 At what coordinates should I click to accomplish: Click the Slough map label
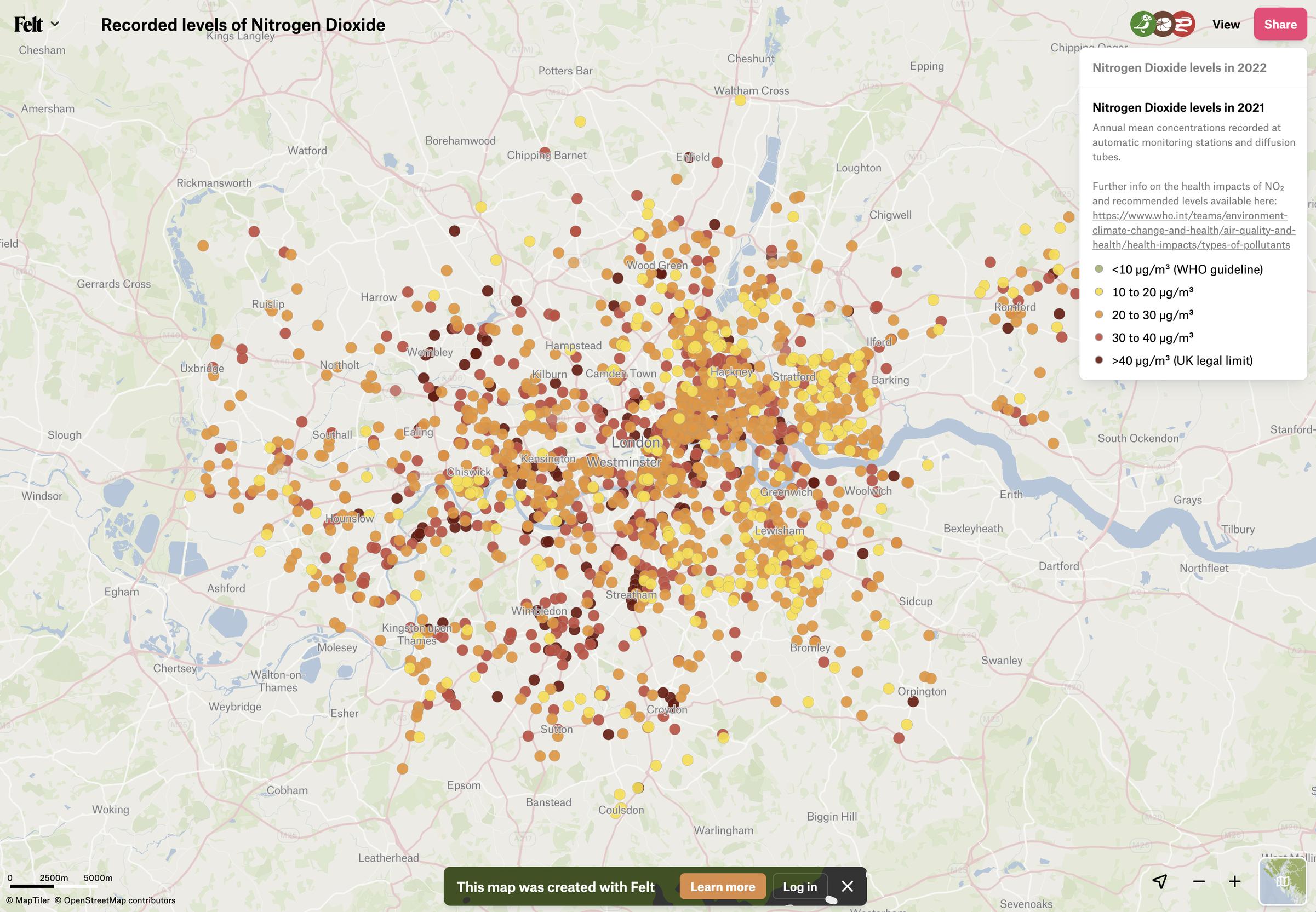pos(65,435)
